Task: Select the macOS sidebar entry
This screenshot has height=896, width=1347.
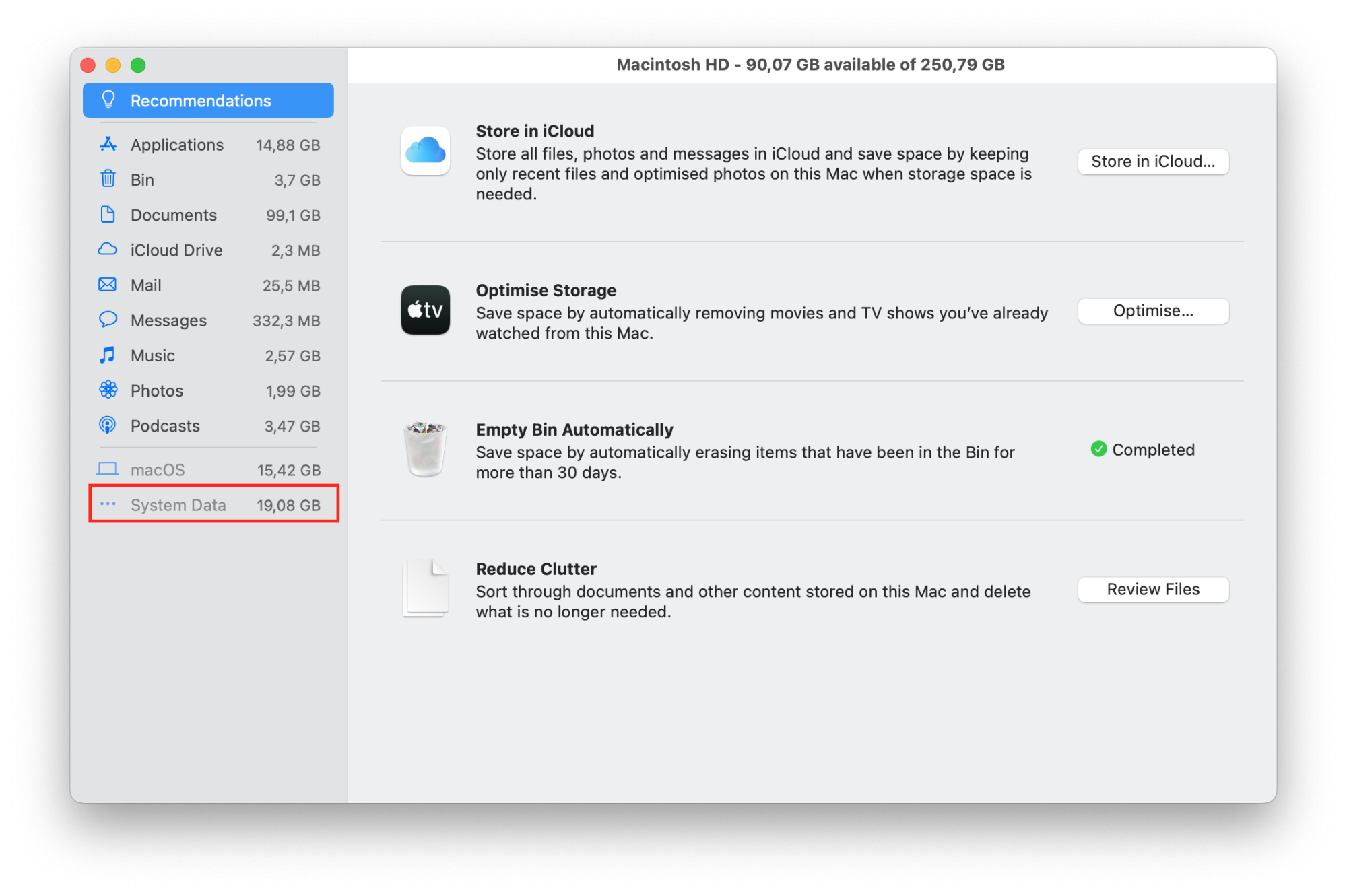Action: click(x=208, y=469)
